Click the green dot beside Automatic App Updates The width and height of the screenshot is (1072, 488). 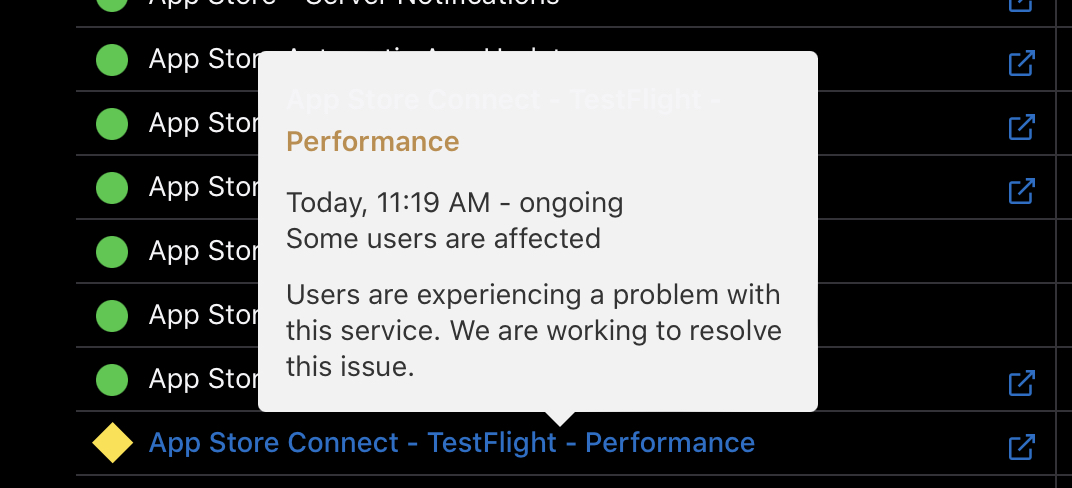pos(112,60)
